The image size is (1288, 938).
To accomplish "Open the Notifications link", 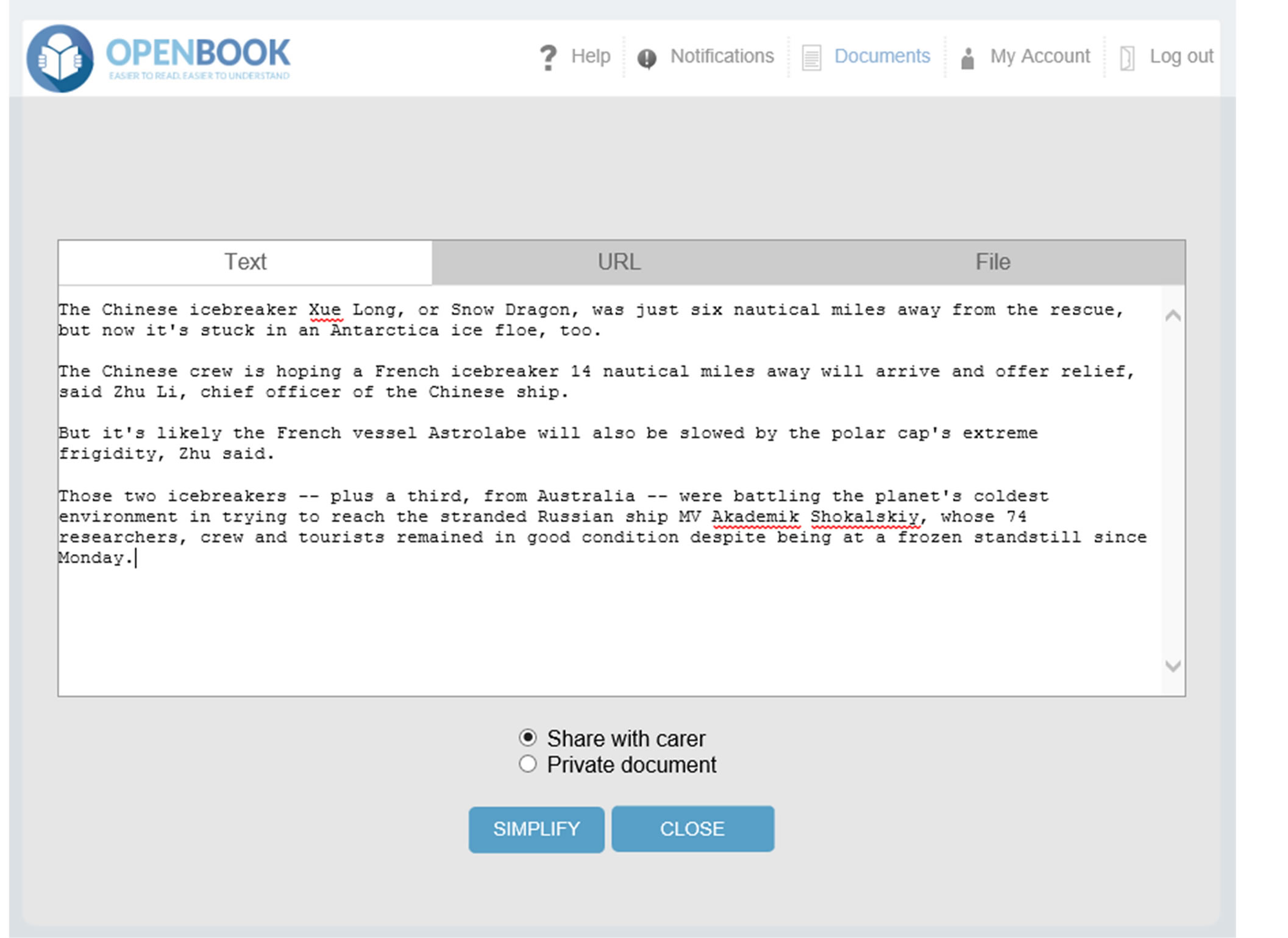I will click(722, 56).
